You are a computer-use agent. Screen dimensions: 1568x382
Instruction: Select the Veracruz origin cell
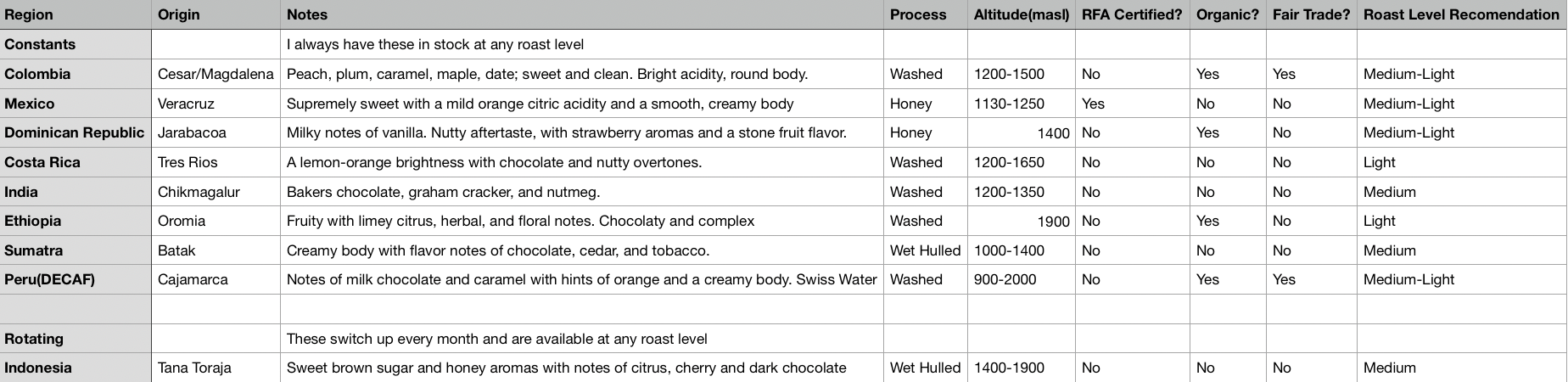click(216, 104)
